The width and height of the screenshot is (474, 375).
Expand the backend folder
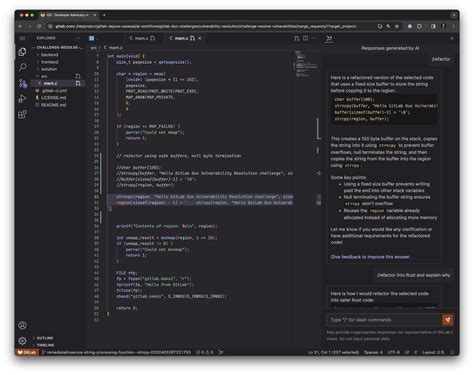pyautogui.click(x=49, y=55)
